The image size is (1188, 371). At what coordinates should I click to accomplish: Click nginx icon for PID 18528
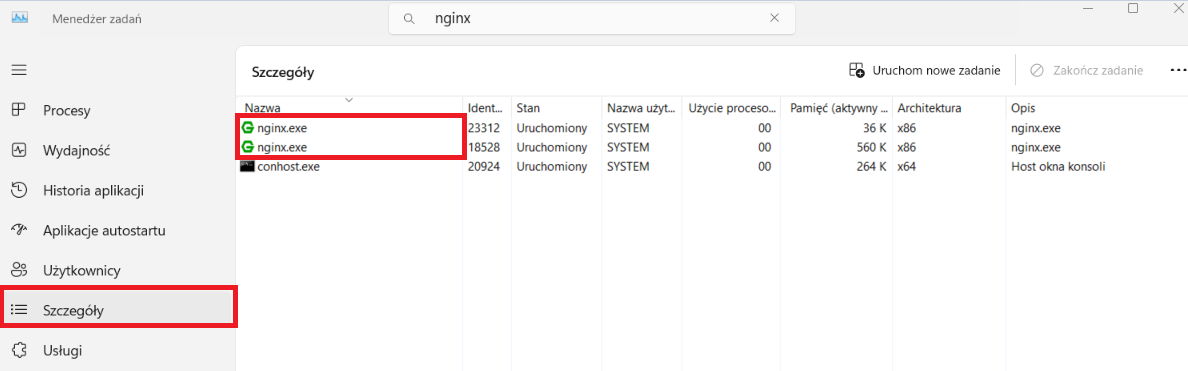tap(247, 147)
